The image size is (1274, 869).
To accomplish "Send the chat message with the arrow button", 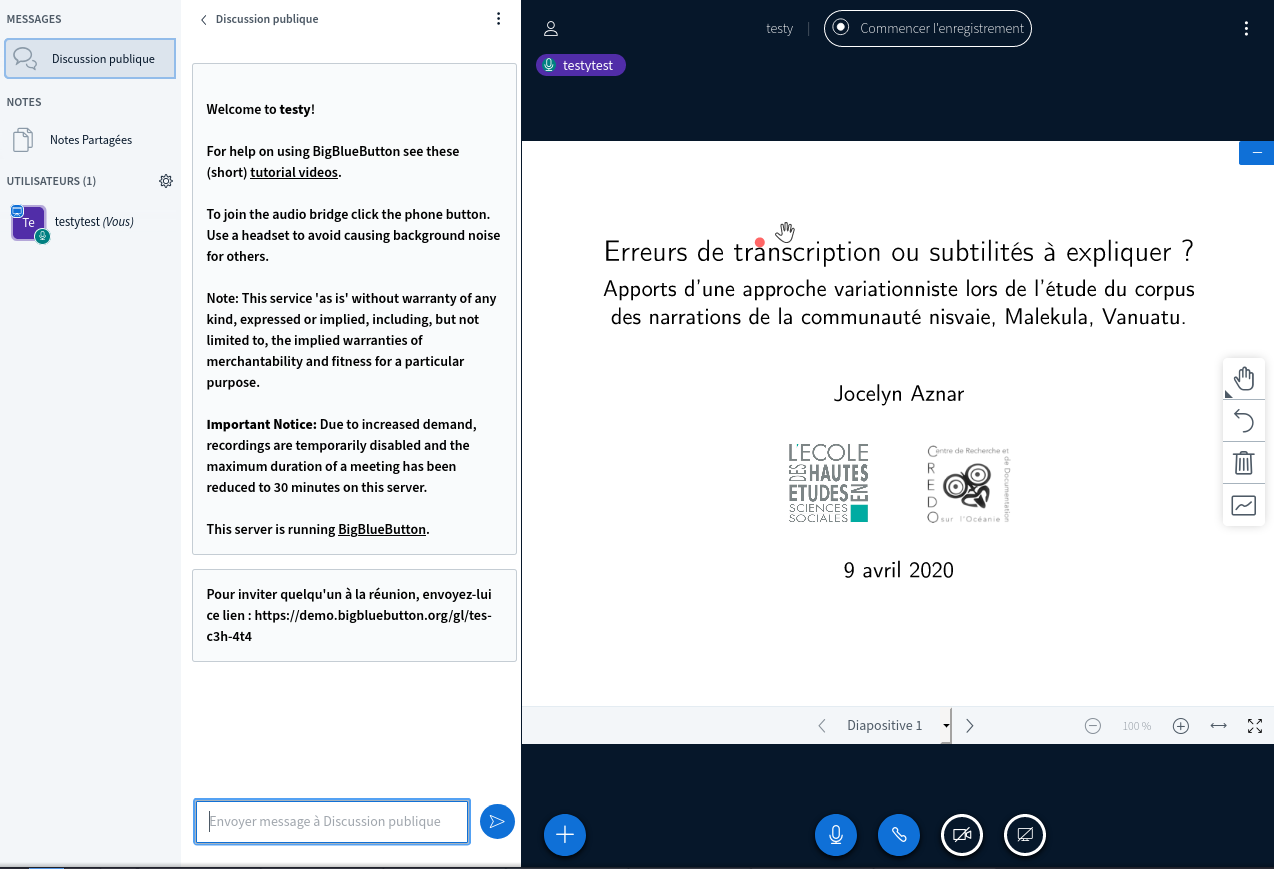I will 497,821.
